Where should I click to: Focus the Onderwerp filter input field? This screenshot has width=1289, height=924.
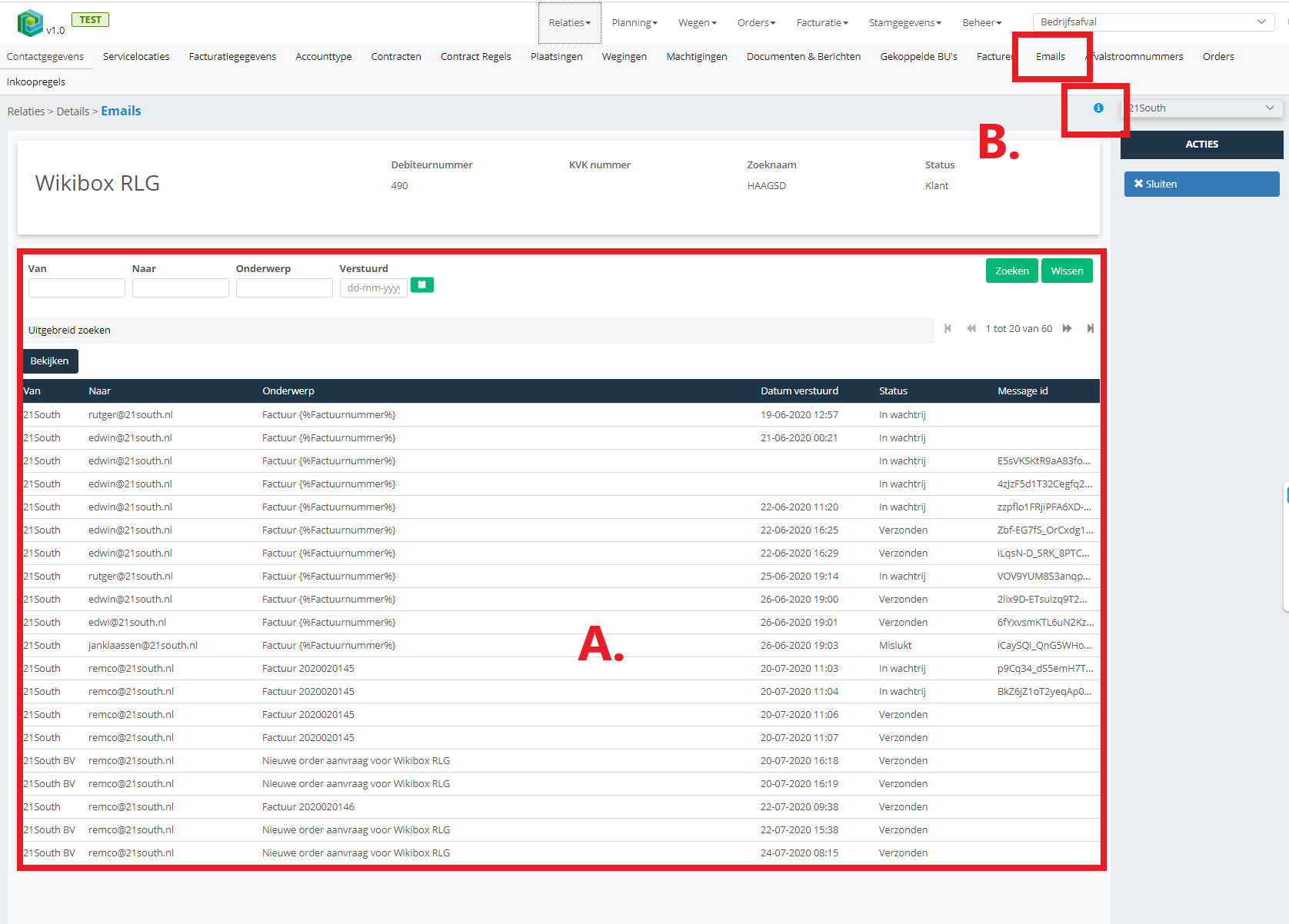coord(285,288)
